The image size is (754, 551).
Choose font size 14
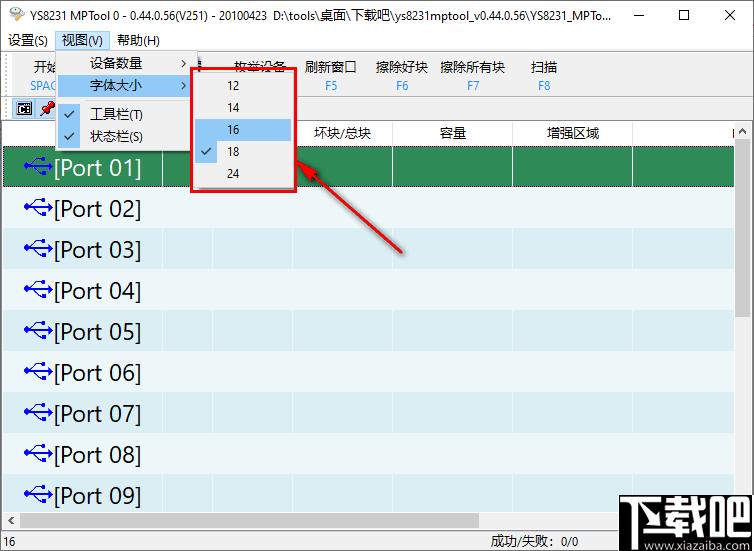pyautogui.click(x=243, y=108)
